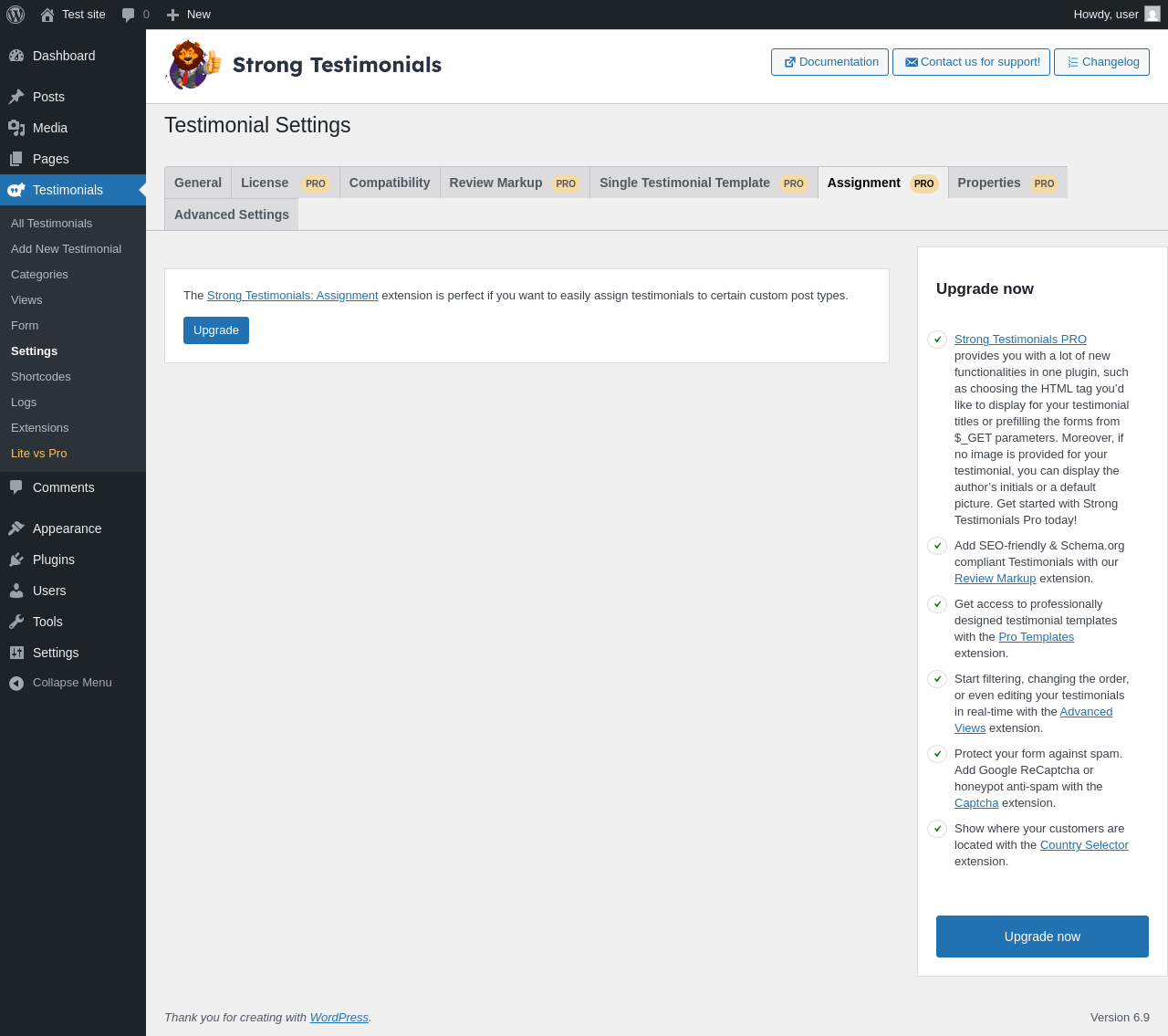Click the Comments speech bubble sidebar icon
The width and height of the screenshot is (1168, 1036).
(x=16, y=487)
